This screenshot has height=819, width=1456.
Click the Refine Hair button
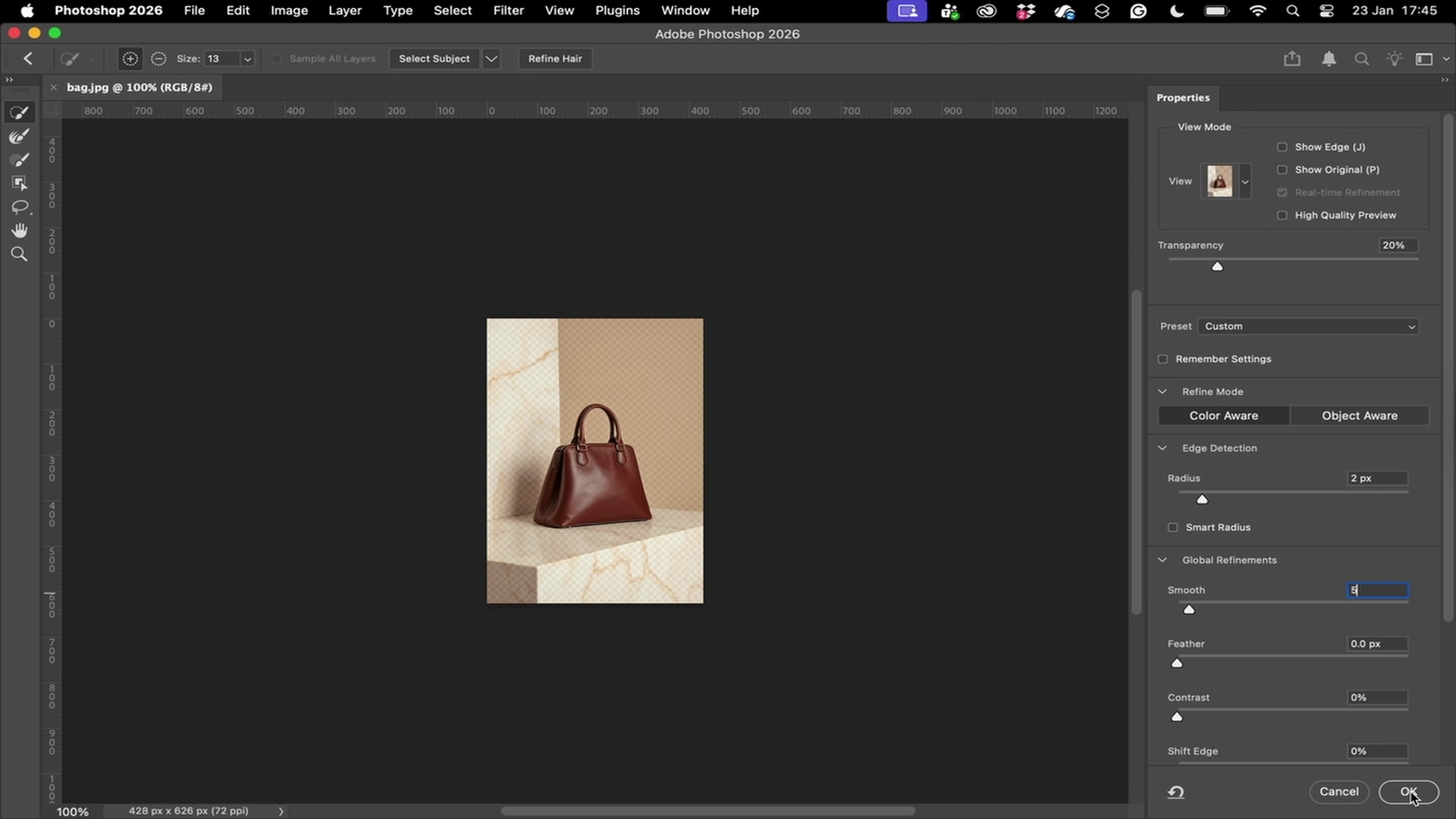[555, 58]
